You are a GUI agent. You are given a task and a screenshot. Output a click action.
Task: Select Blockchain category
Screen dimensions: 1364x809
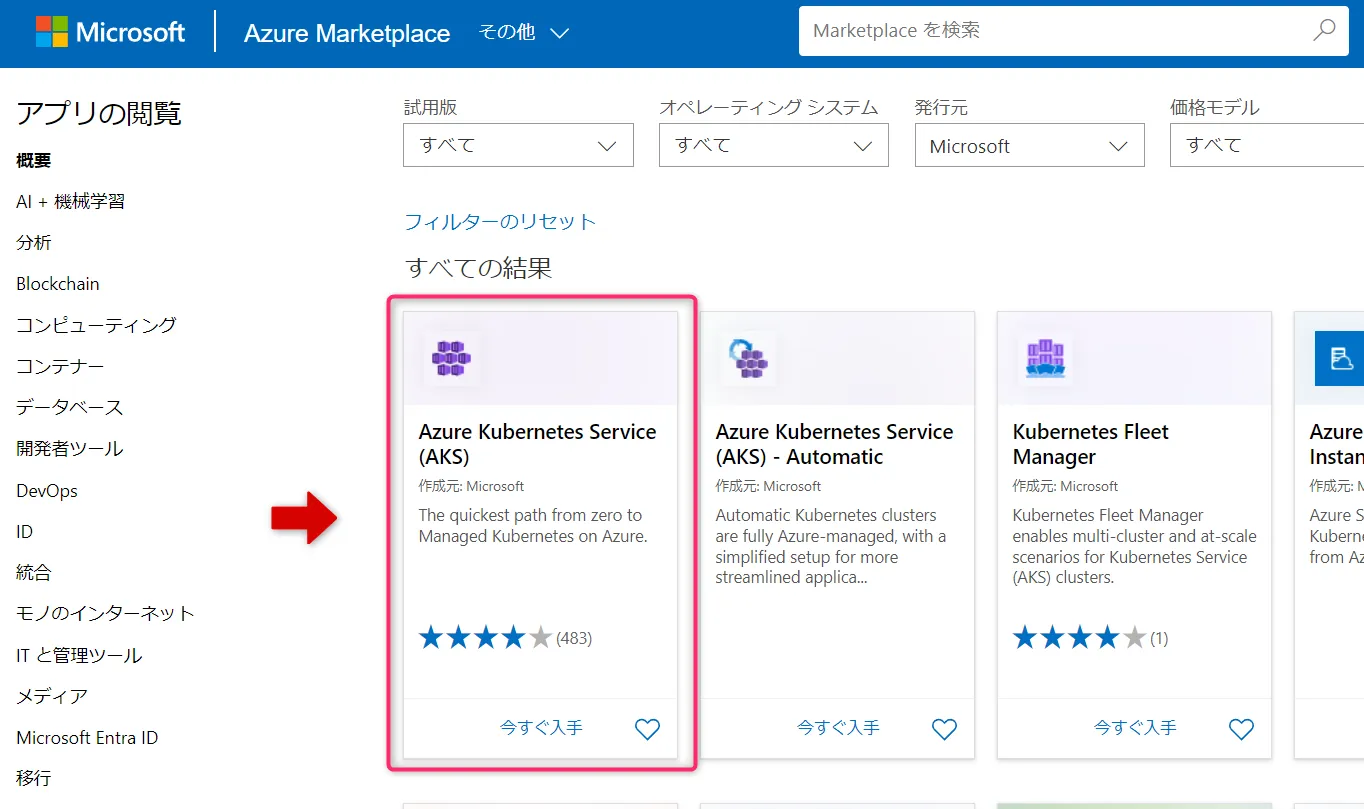tap(58, 284)
